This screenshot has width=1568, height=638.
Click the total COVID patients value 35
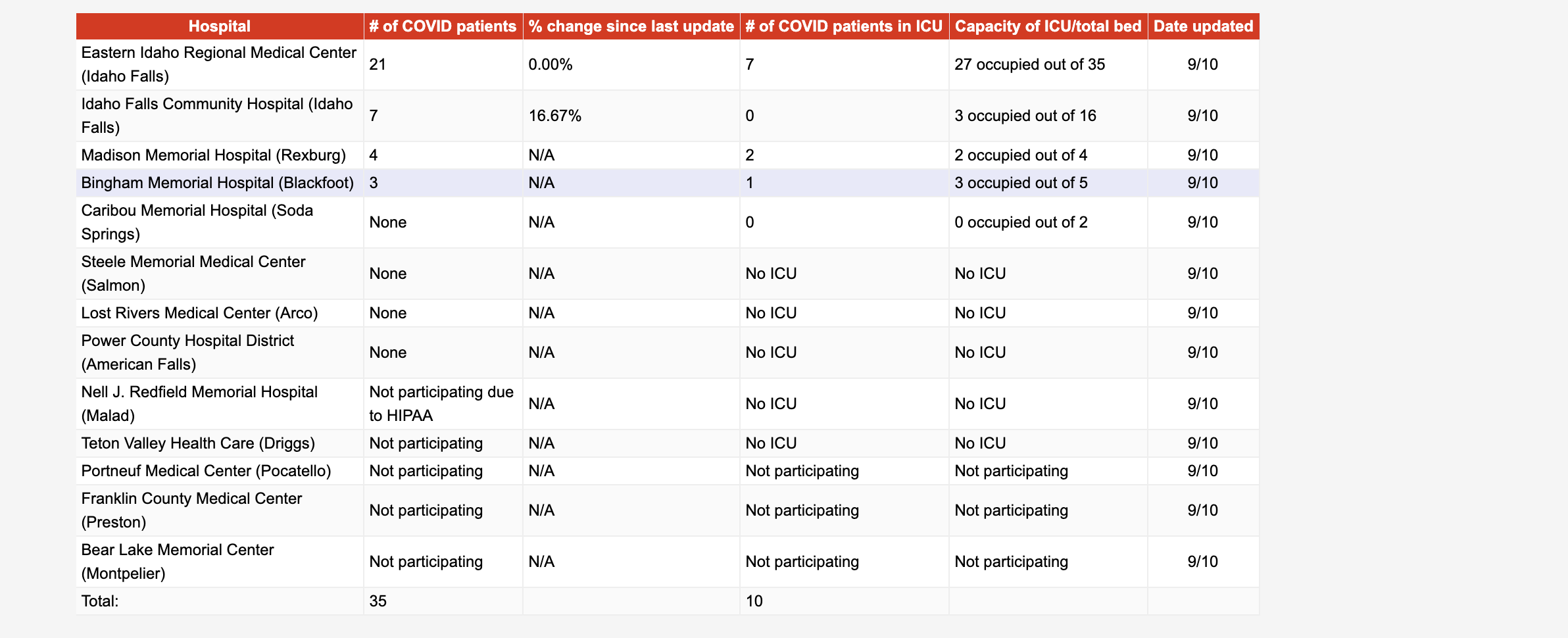[x=378, y=601]
